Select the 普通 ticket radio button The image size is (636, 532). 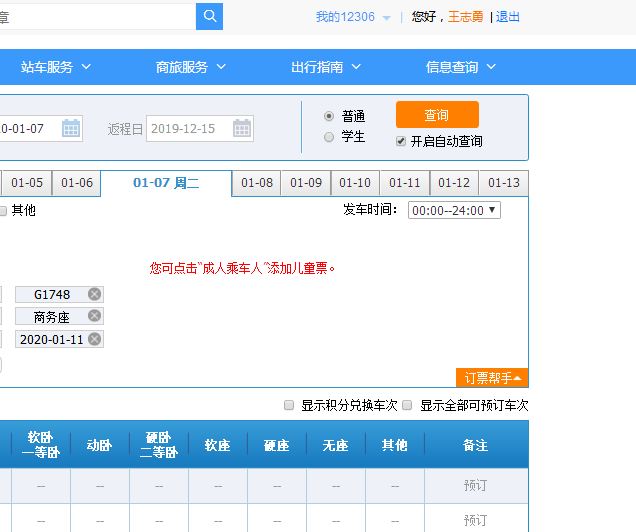[329, 116]
